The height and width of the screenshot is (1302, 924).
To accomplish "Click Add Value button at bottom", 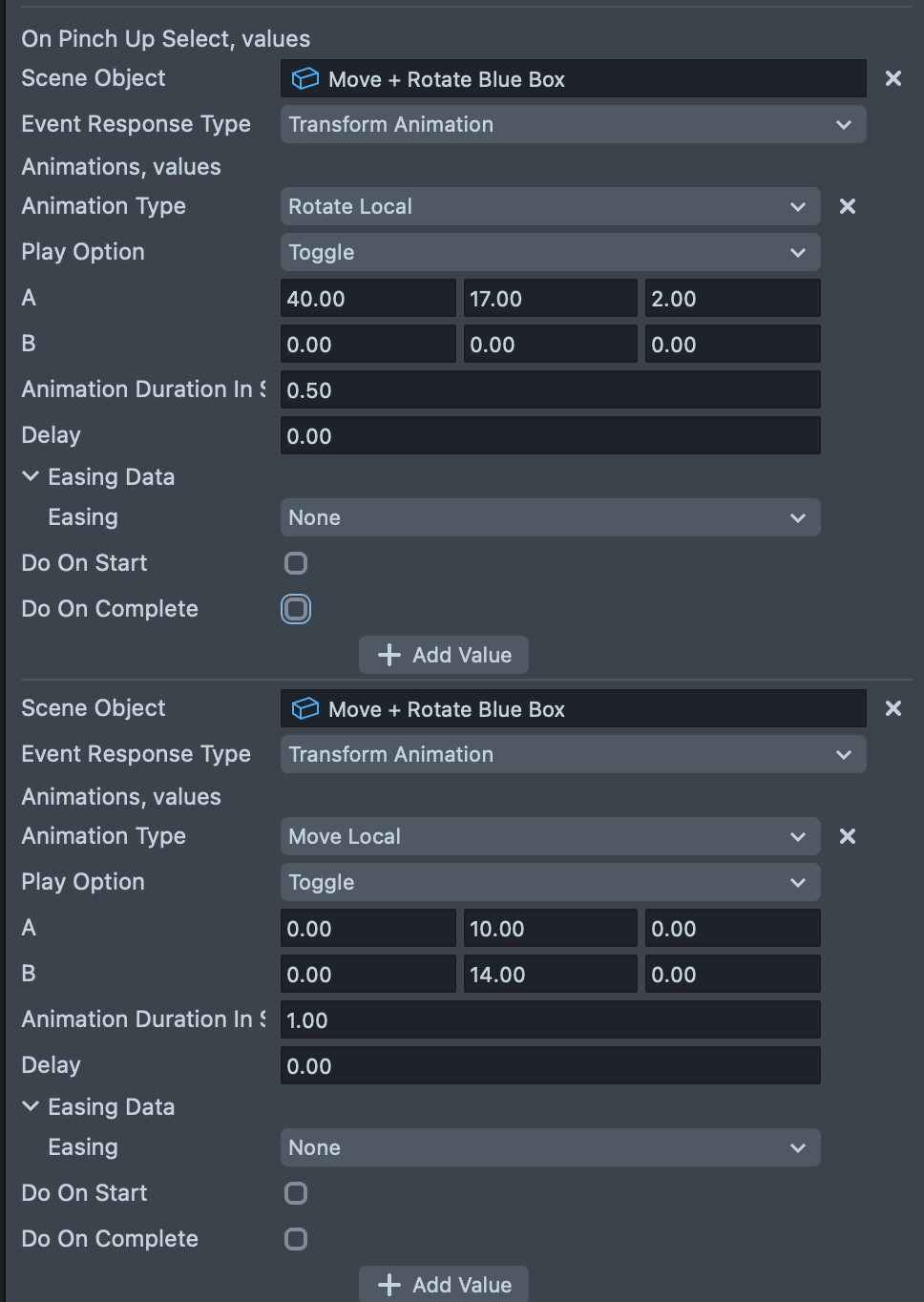I will [444, 1284].
